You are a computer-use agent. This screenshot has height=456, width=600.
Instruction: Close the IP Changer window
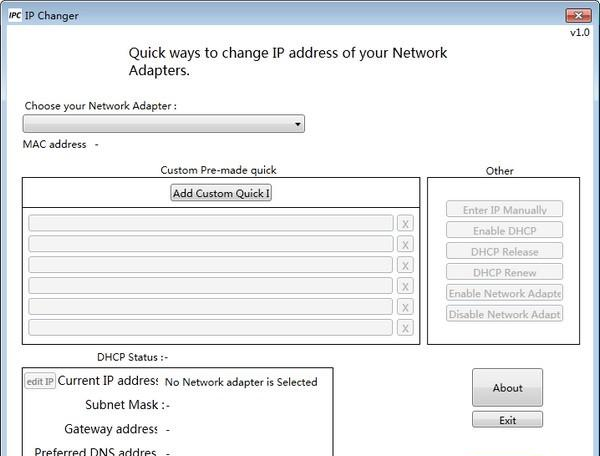(578, 15)
